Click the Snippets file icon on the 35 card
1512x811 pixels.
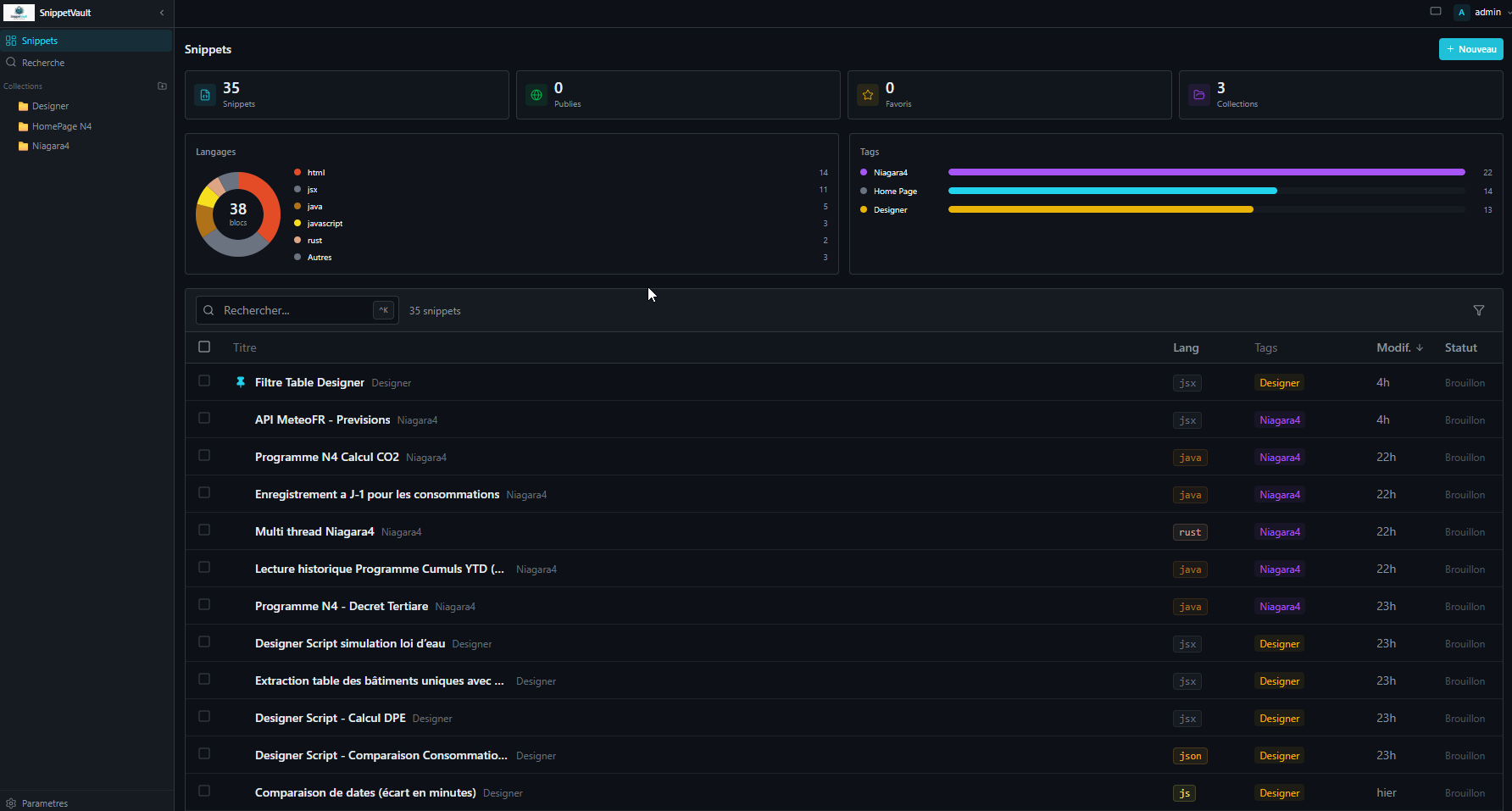point(204,95)
